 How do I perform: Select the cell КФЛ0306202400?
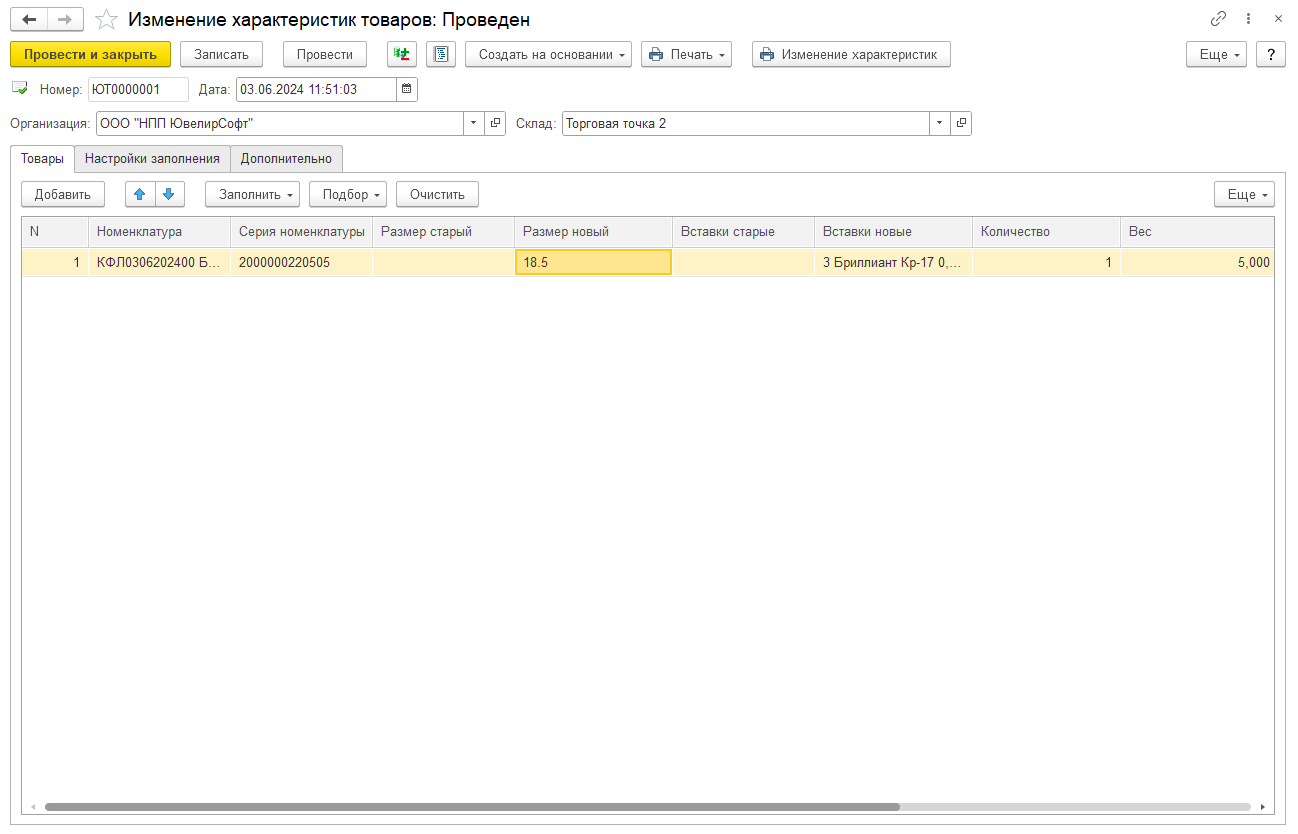click(x=160, y=262)
